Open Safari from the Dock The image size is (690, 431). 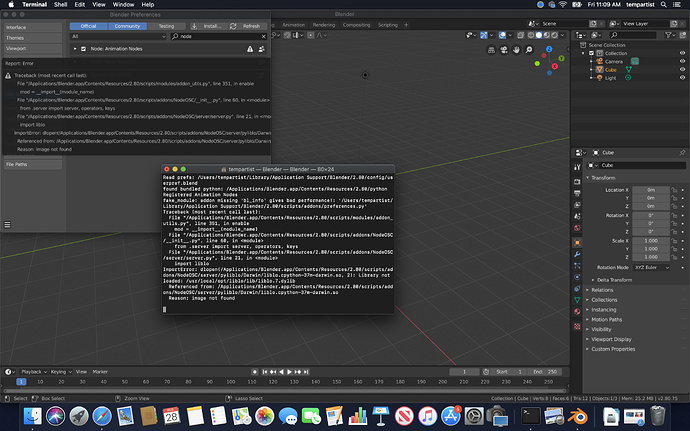point(102,416)
